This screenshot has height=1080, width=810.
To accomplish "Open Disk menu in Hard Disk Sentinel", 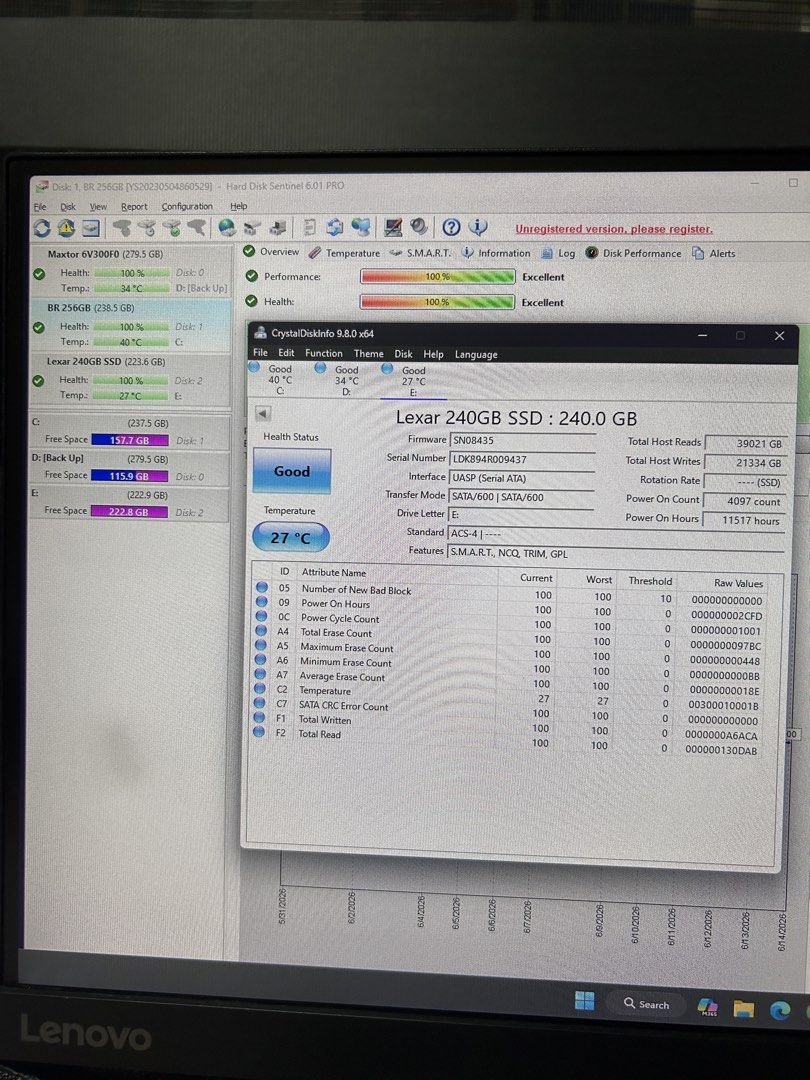I will coord(68,207).
